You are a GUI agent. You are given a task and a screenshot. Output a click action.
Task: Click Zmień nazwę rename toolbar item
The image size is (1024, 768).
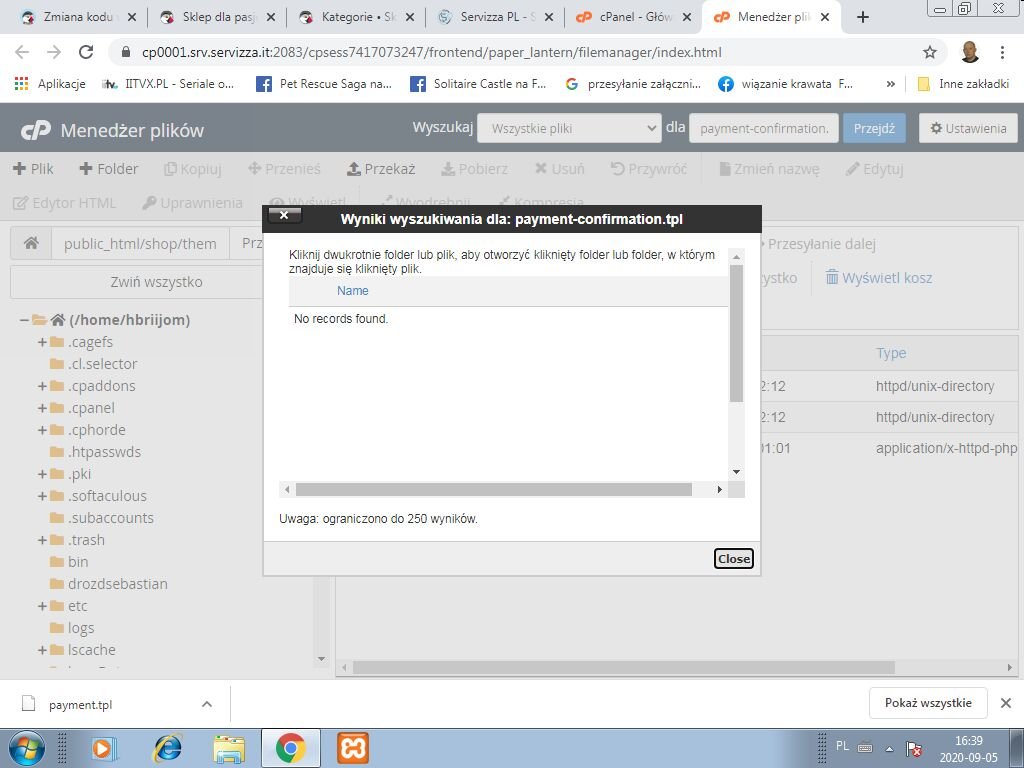coord(769,168)
